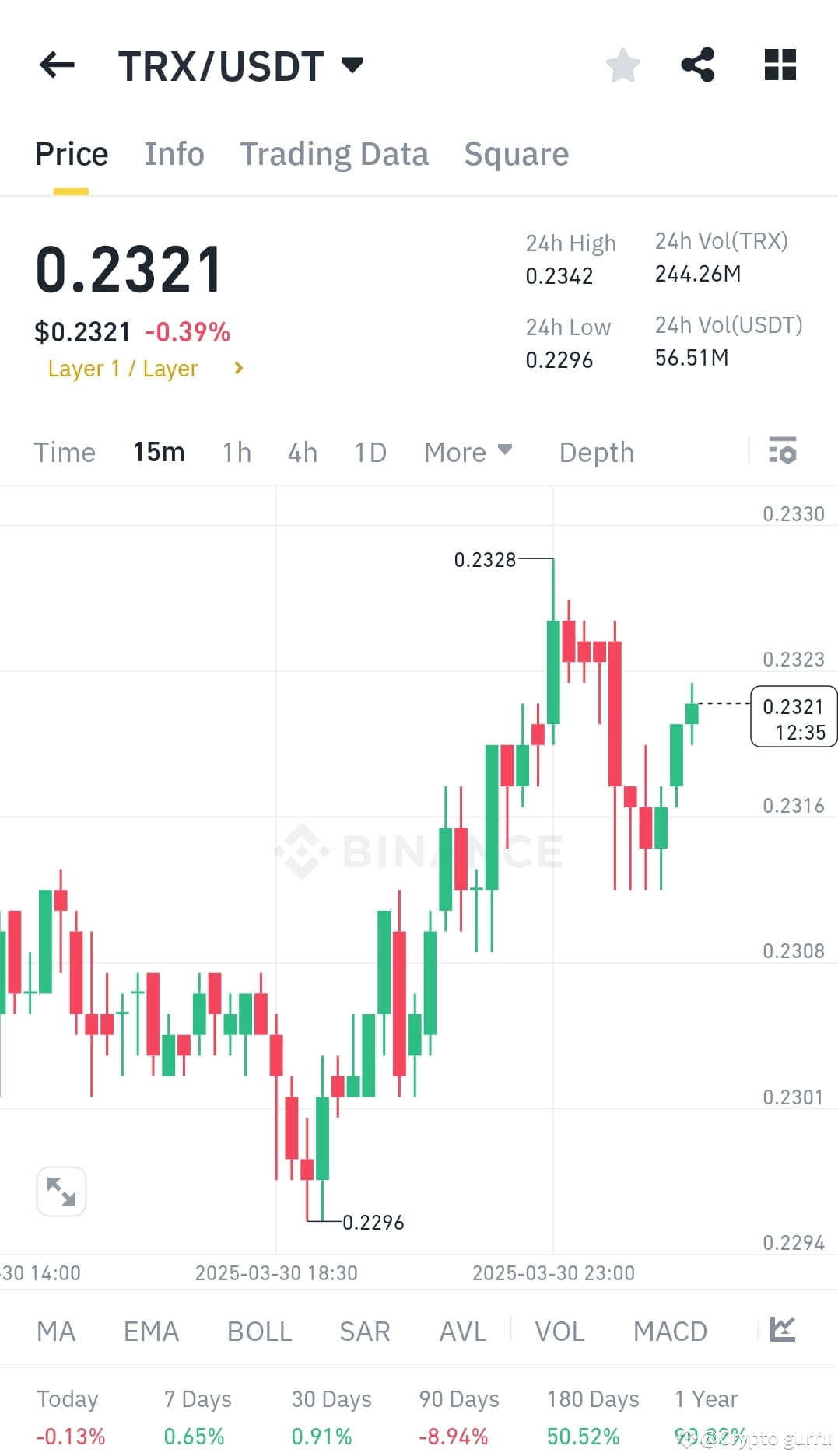Screen dimensions: 838x1456
Task: Open the More timeframes dropdown
Action: (x=467, y=451)
